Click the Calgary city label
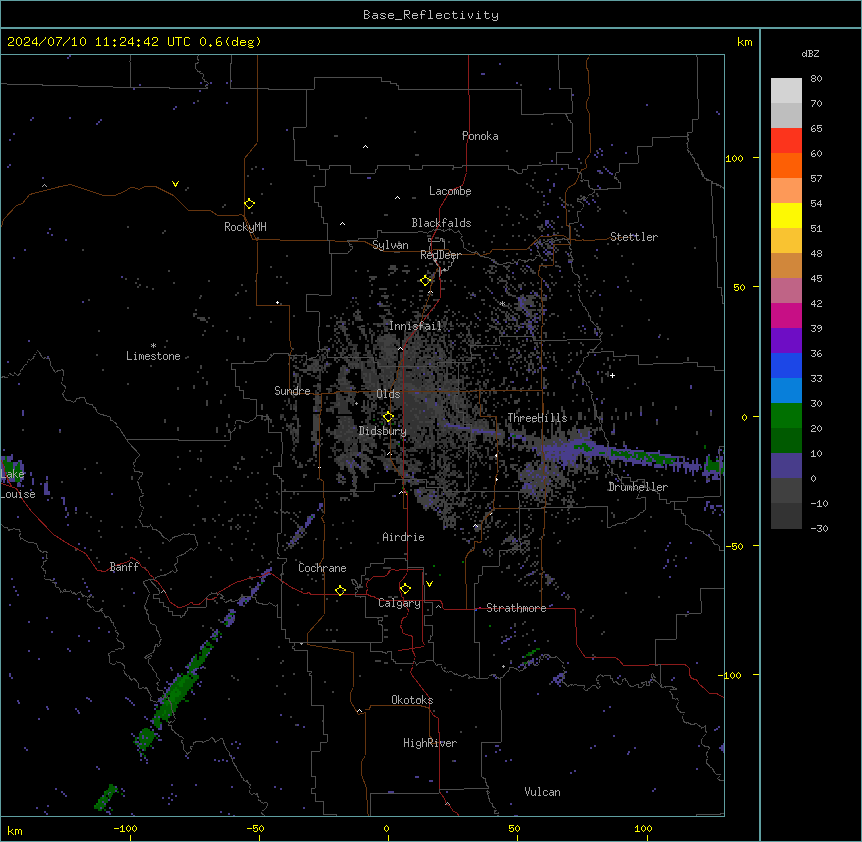Screen dimensions: 862x842 [399, 603]
